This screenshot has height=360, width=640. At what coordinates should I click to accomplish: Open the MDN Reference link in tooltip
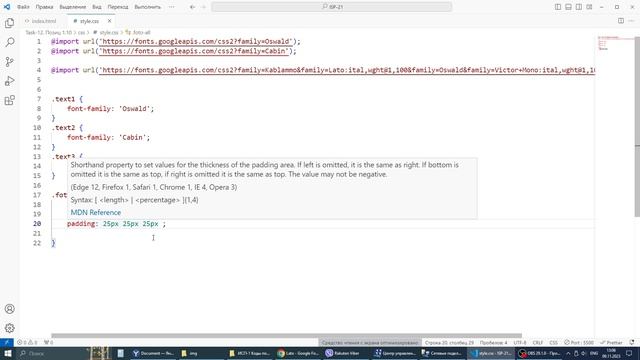tap(96, 213)
